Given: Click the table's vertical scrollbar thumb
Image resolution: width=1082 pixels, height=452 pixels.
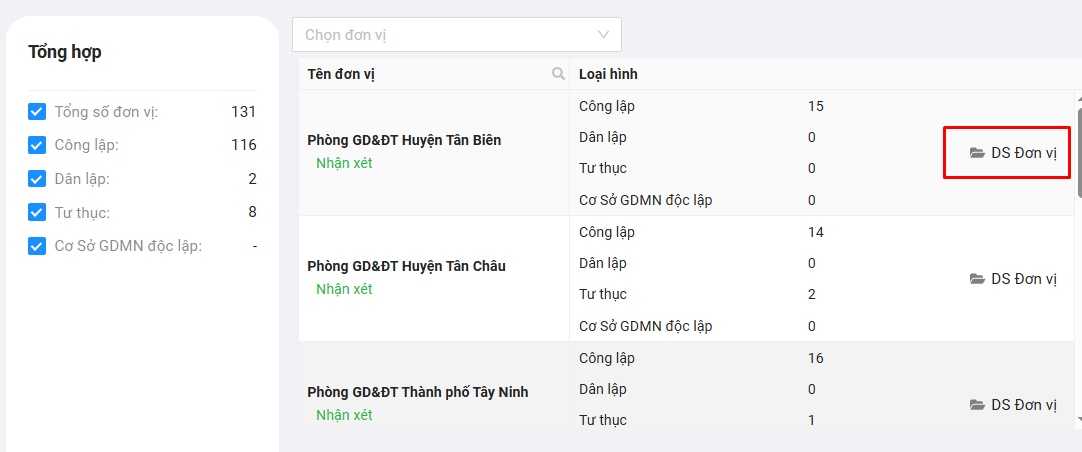Looking at the screenshot, I should click(1078, 150).
